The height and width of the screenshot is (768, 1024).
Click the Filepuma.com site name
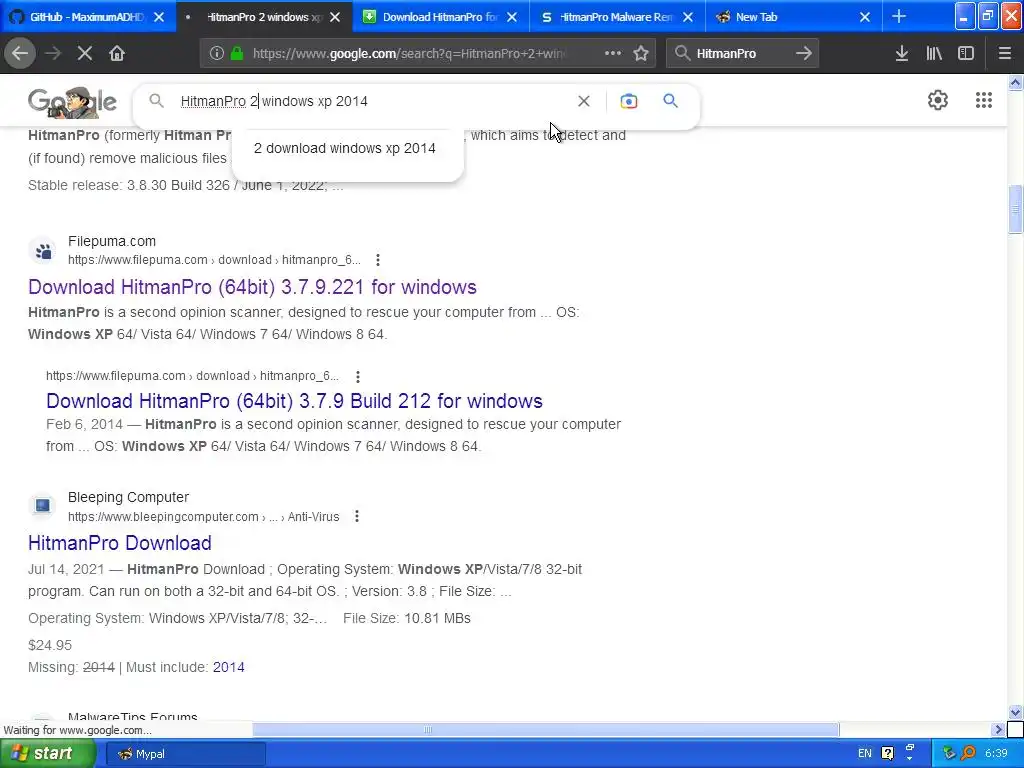click(112, 241)
